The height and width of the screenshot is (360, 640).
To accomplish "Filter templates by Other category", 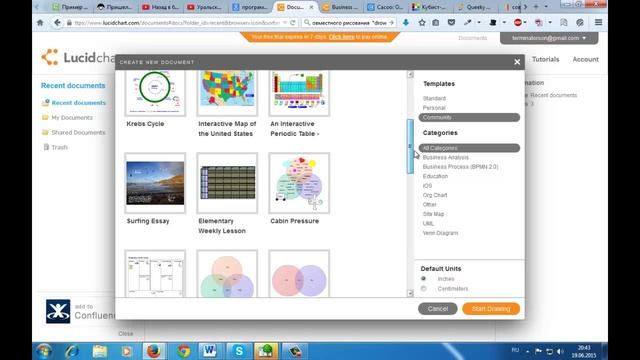I will click(x=429, y=204).
